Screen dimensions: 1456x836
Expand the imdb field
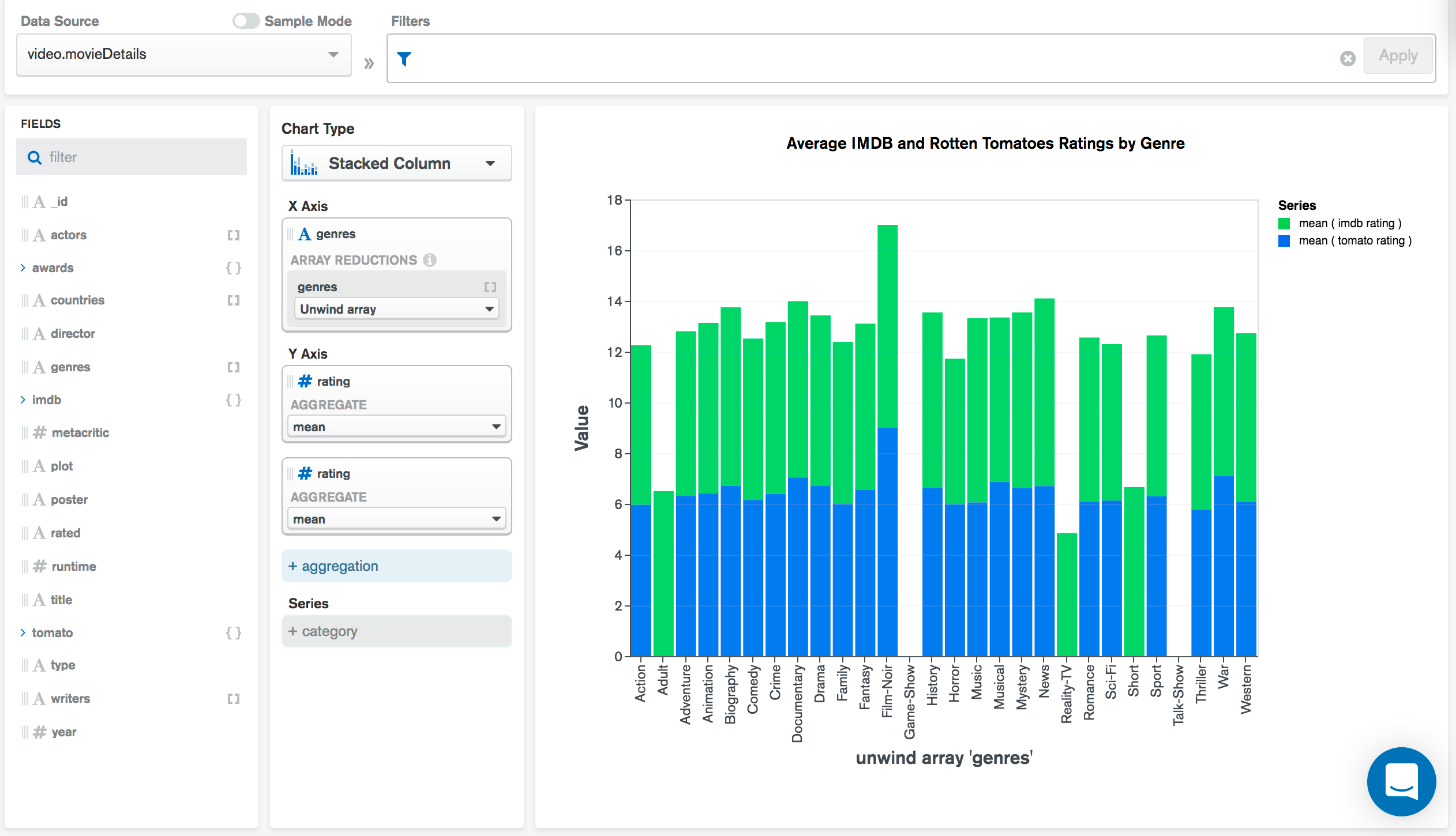coord(23,399)
